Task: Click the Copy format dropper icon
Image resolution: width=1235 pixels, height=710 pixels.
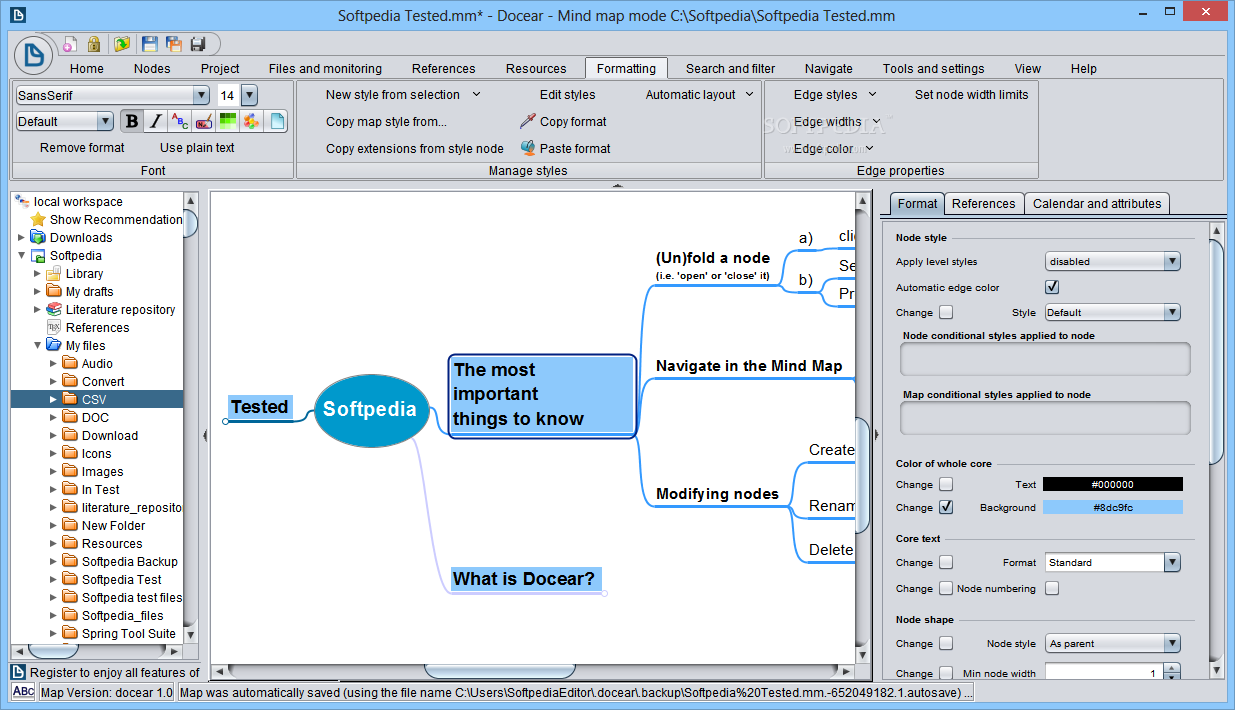Action: [528, 121]
